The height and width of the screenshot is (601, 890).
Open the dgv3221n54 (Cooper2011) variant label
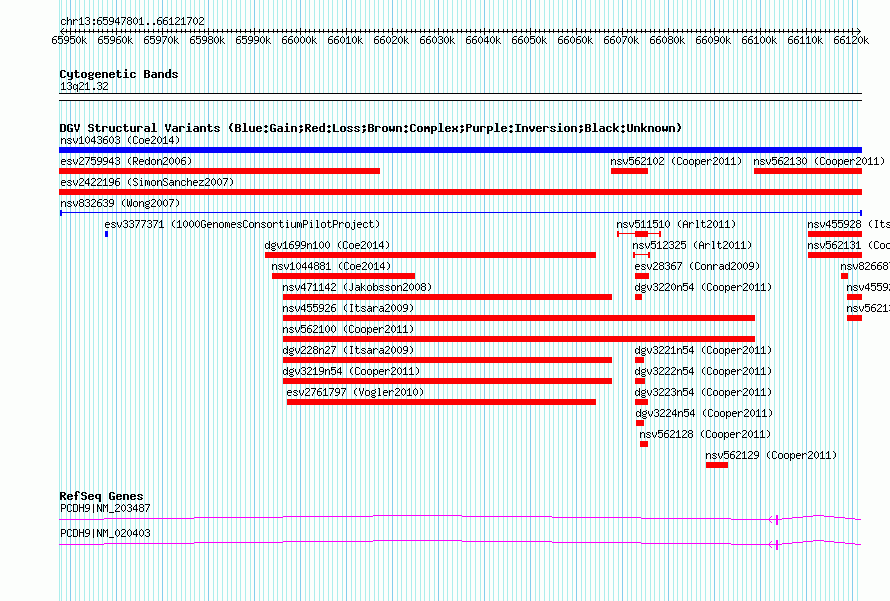click(703, 350)
